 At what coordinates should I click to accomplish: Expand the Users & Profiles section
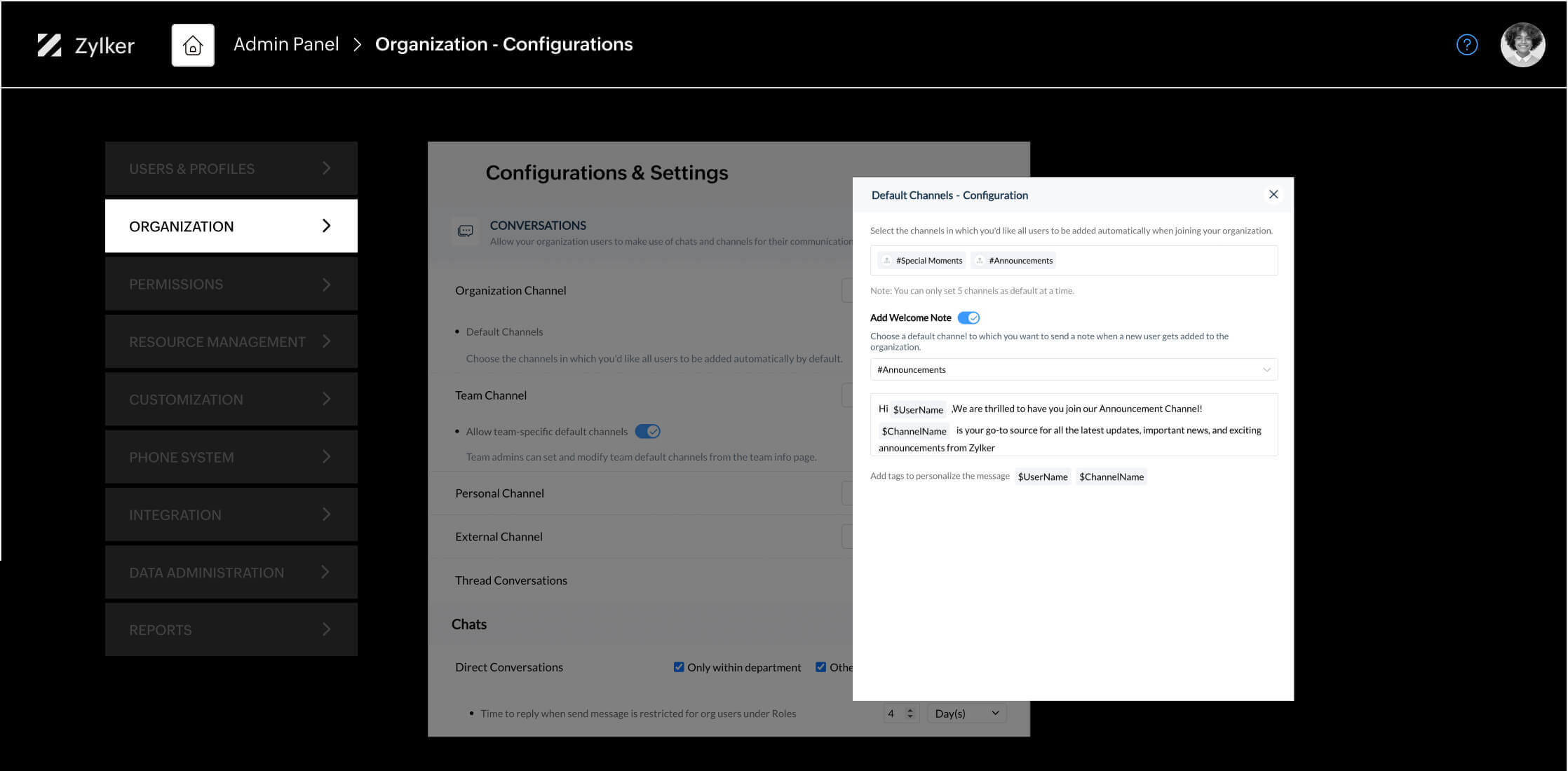point(231,168)
